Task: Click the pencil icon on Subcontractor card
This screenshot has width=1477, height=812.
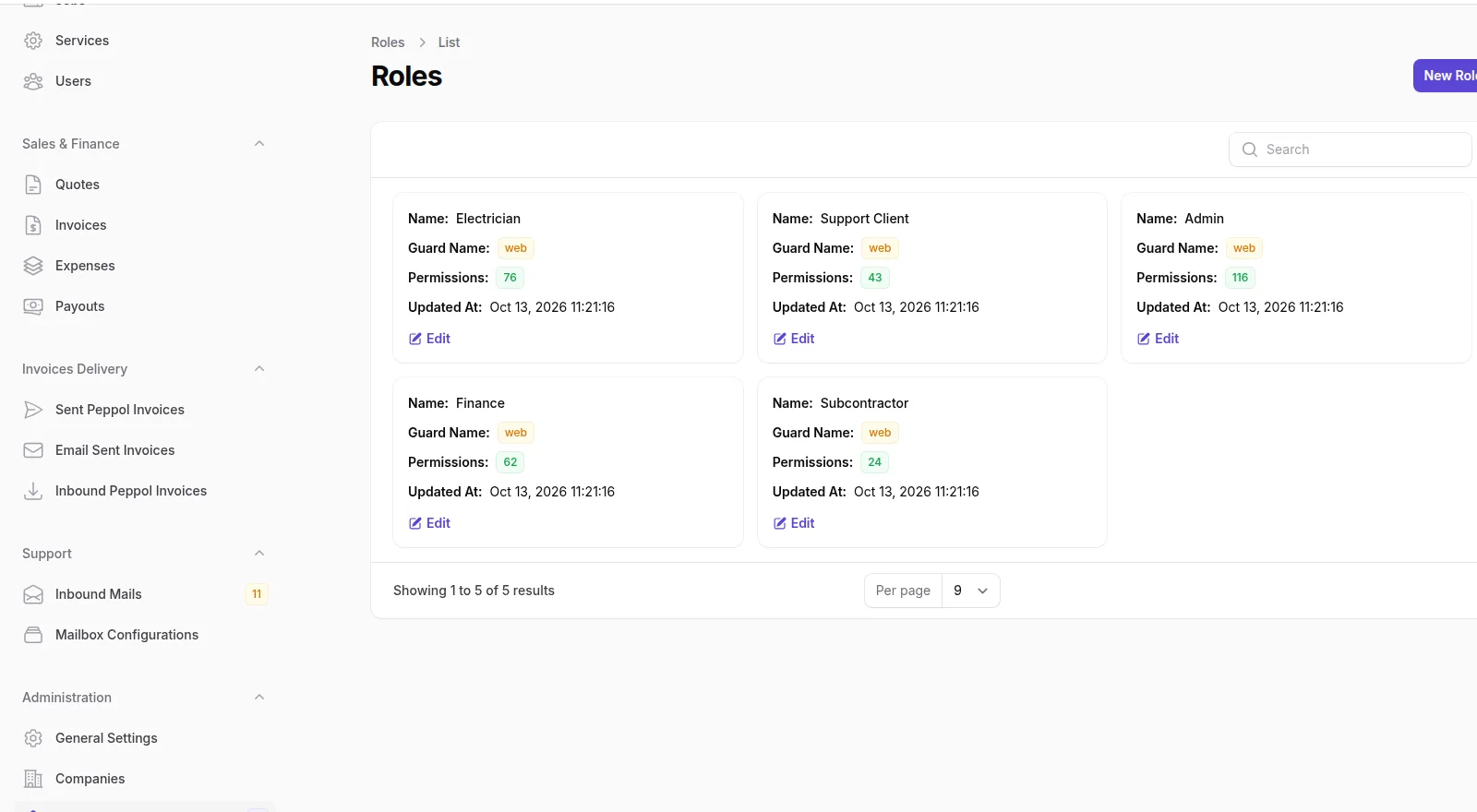Action: (x=780, y=523)
